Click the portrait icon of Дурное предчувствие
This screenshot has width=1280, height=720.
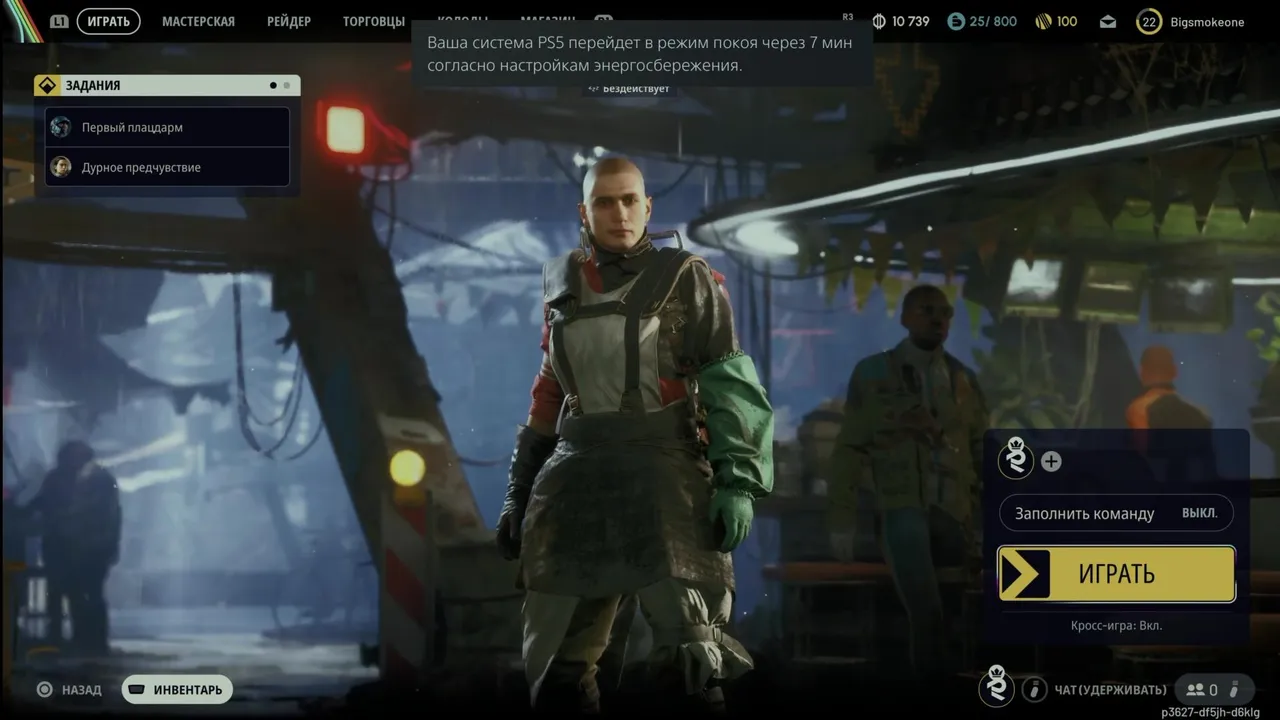click(x=61, y=167)
